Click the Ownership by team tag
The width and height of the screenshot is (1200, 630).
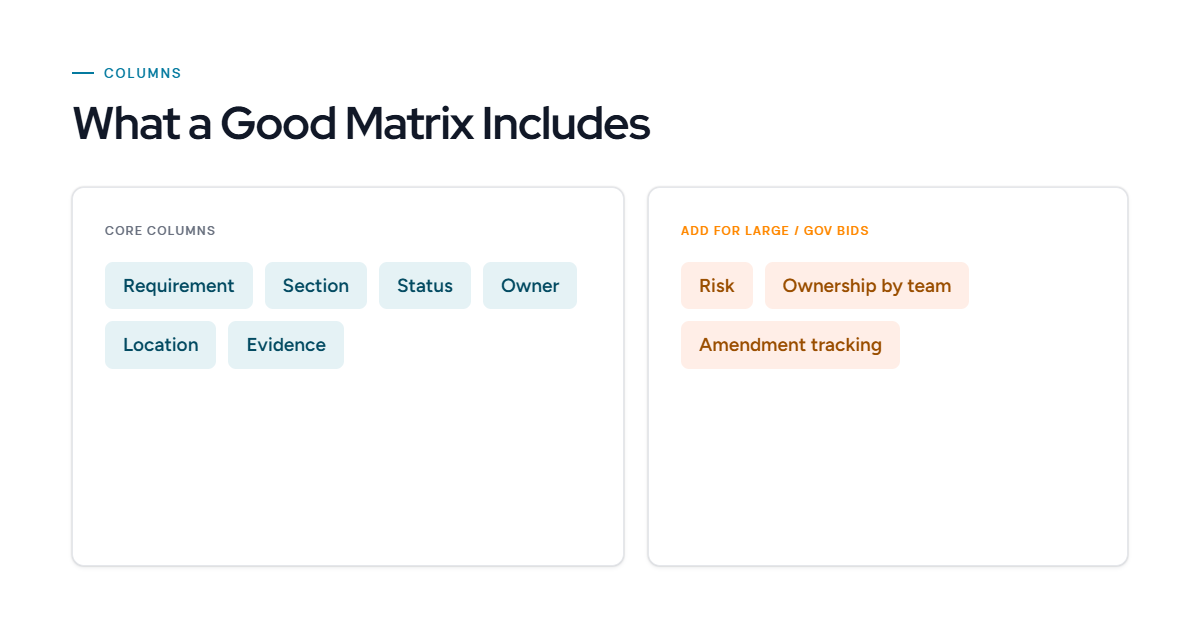click(x=867, y=286)
